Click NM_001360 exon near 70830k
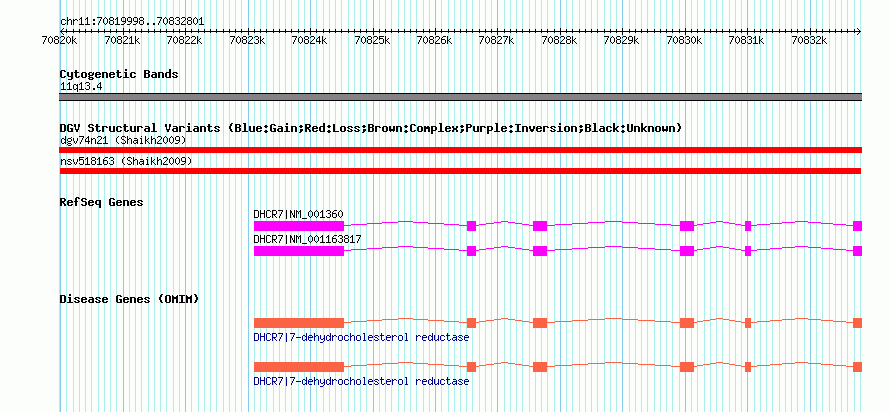 click(x=687, y=226)
